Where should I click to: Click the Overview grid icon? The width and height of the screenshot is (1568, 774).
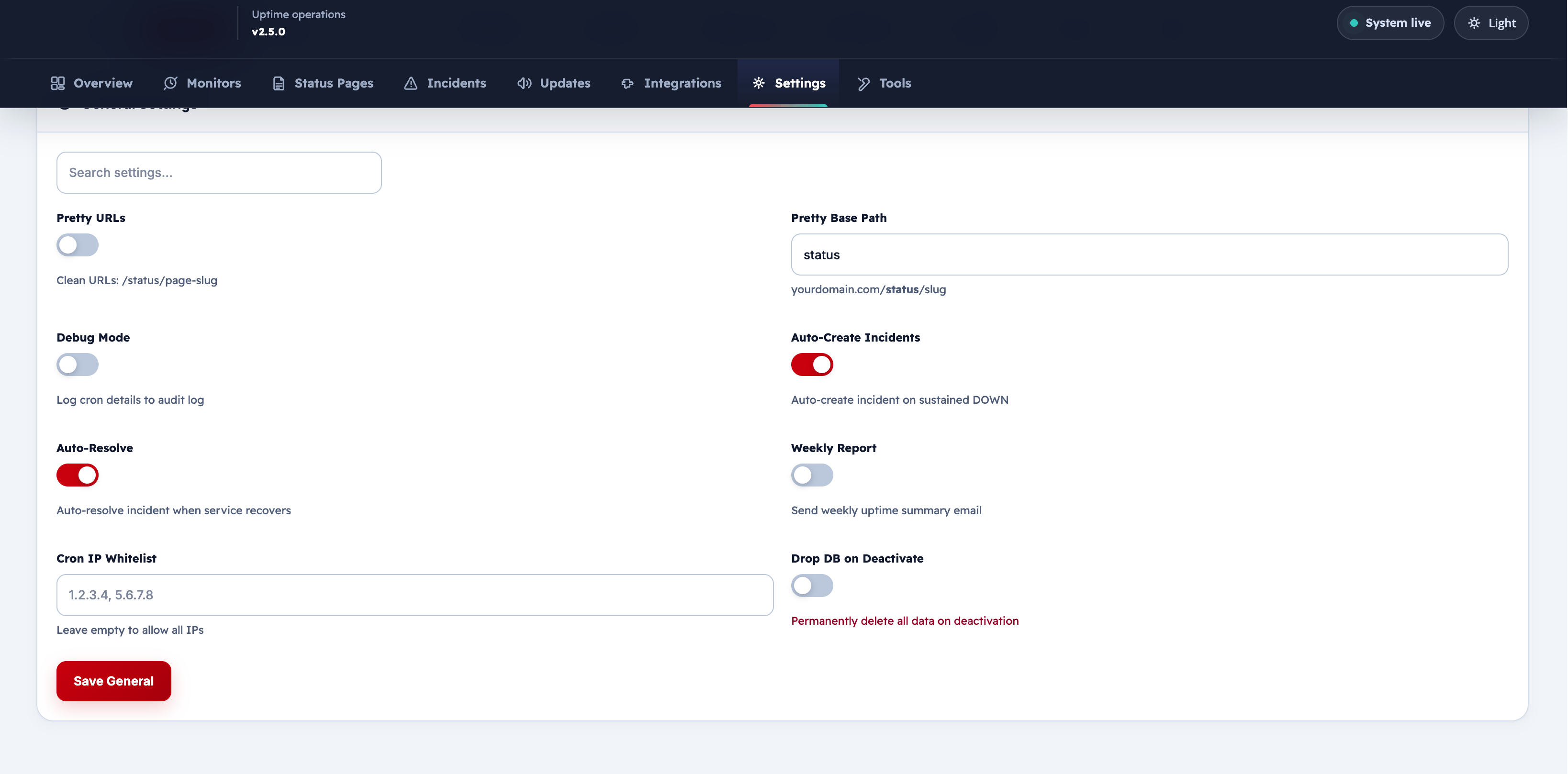pos(58,83)
